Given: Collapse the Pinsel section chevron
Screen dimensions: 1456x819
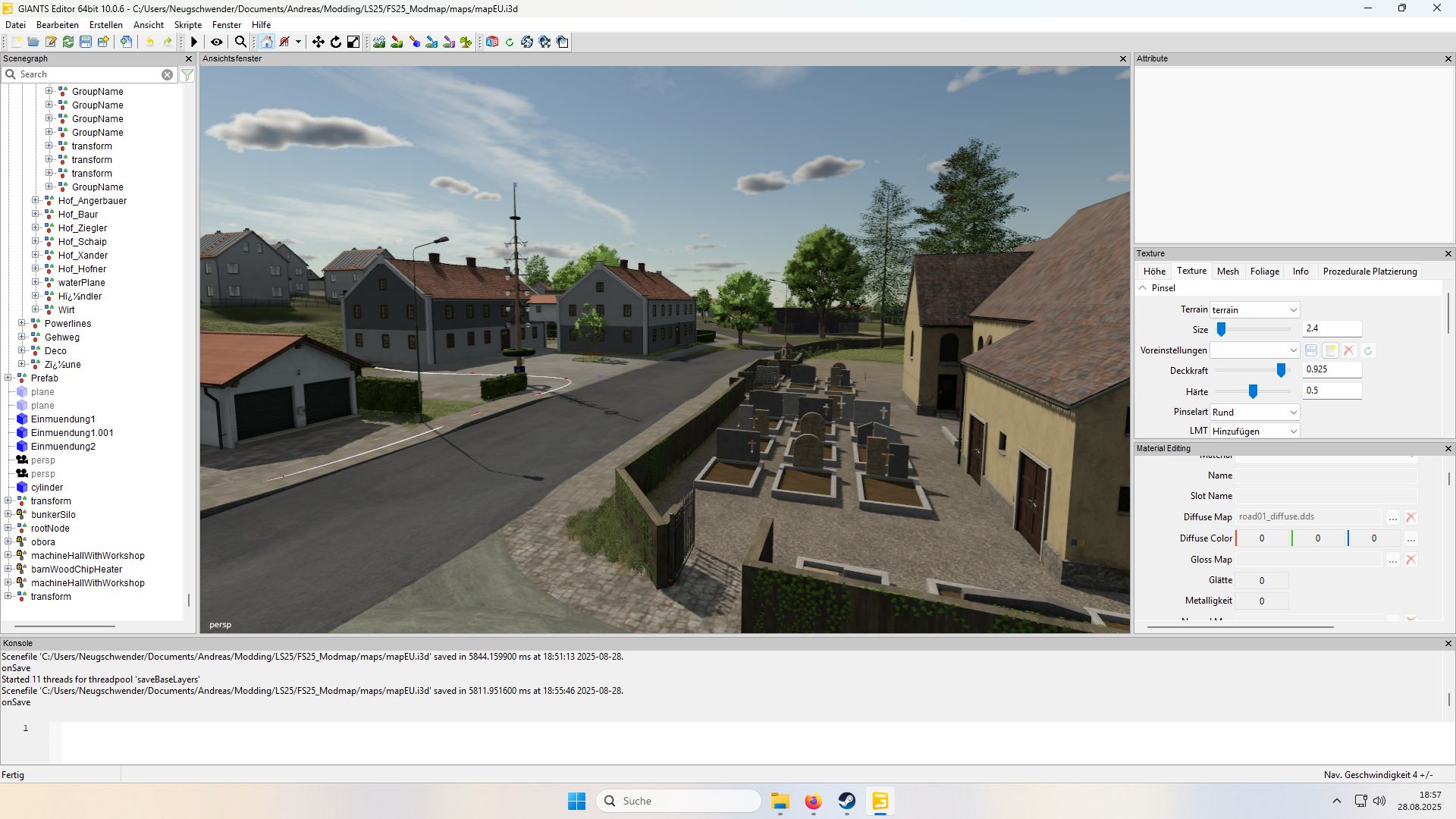Looking at the screenshot, I should [x=1143, y=288].
